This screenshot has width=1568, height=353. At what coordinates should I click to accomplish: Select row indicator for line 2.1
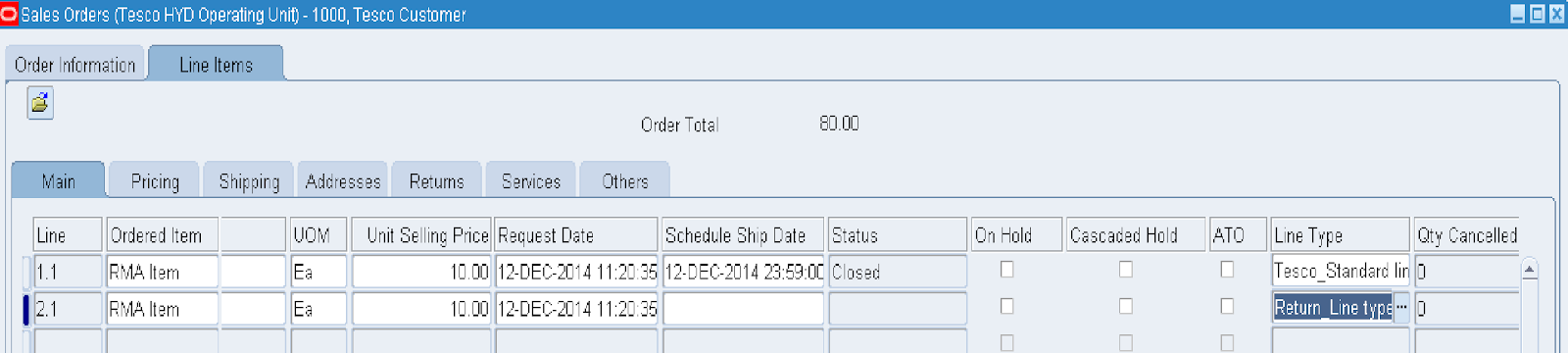click(x=26, y=309)
